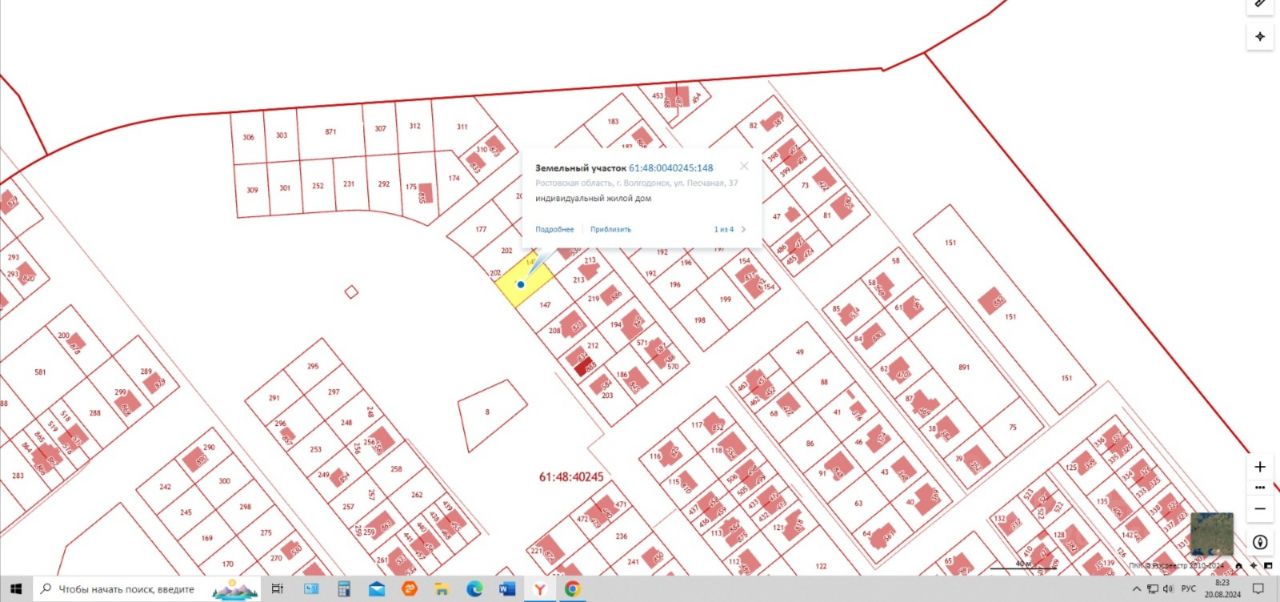The image size is (1280, 602).
Task: Select the parcel labeled 306
Action: click(248, 137)
